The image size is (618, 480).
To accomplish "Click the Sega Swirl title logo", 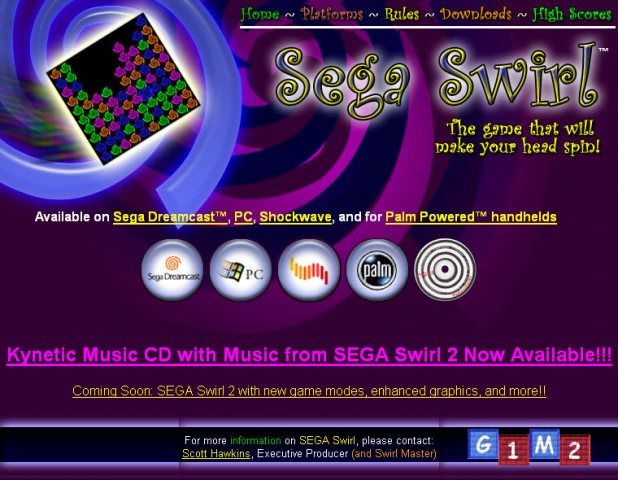I will (438, 78).
